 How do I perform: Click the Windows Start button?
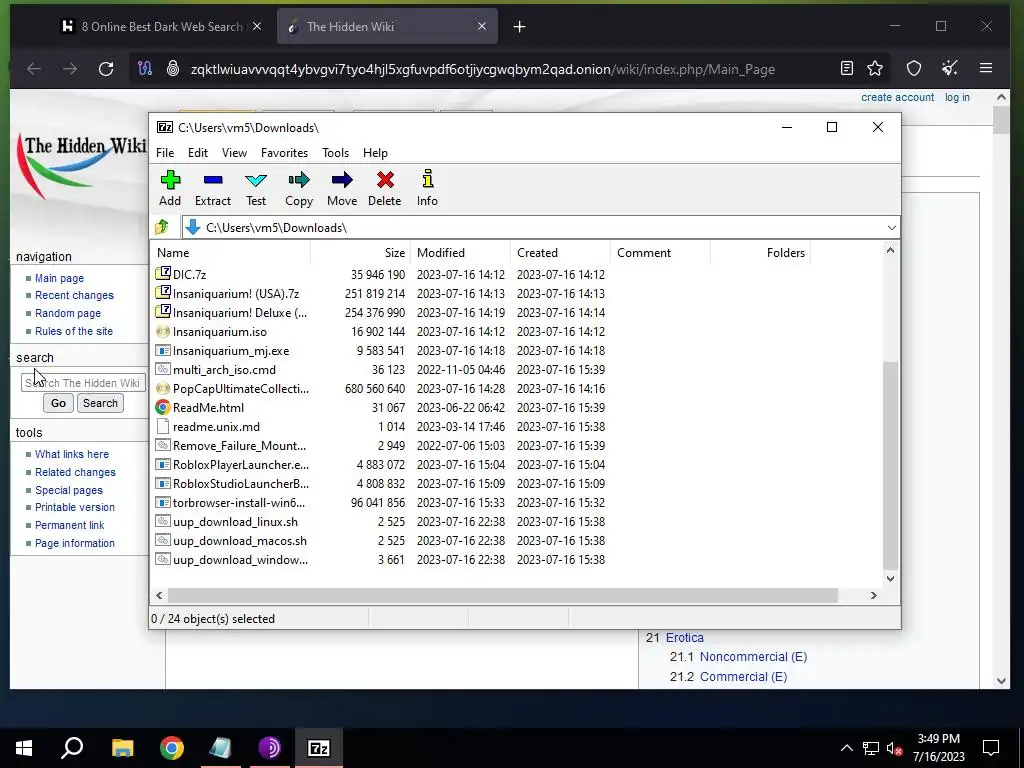coord(24,748)
